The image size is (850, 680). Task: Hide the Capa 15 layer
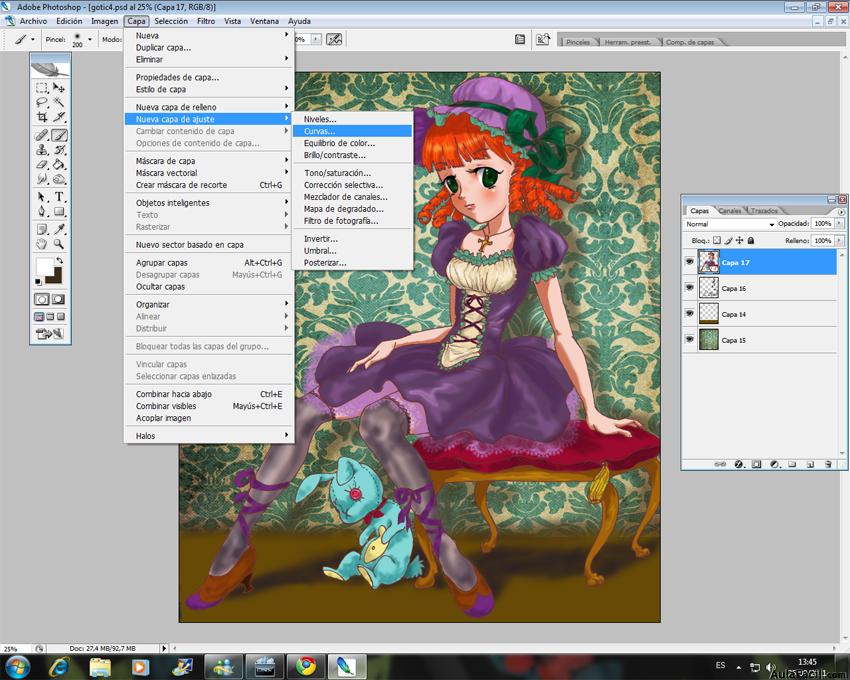[x=690, y=340]
